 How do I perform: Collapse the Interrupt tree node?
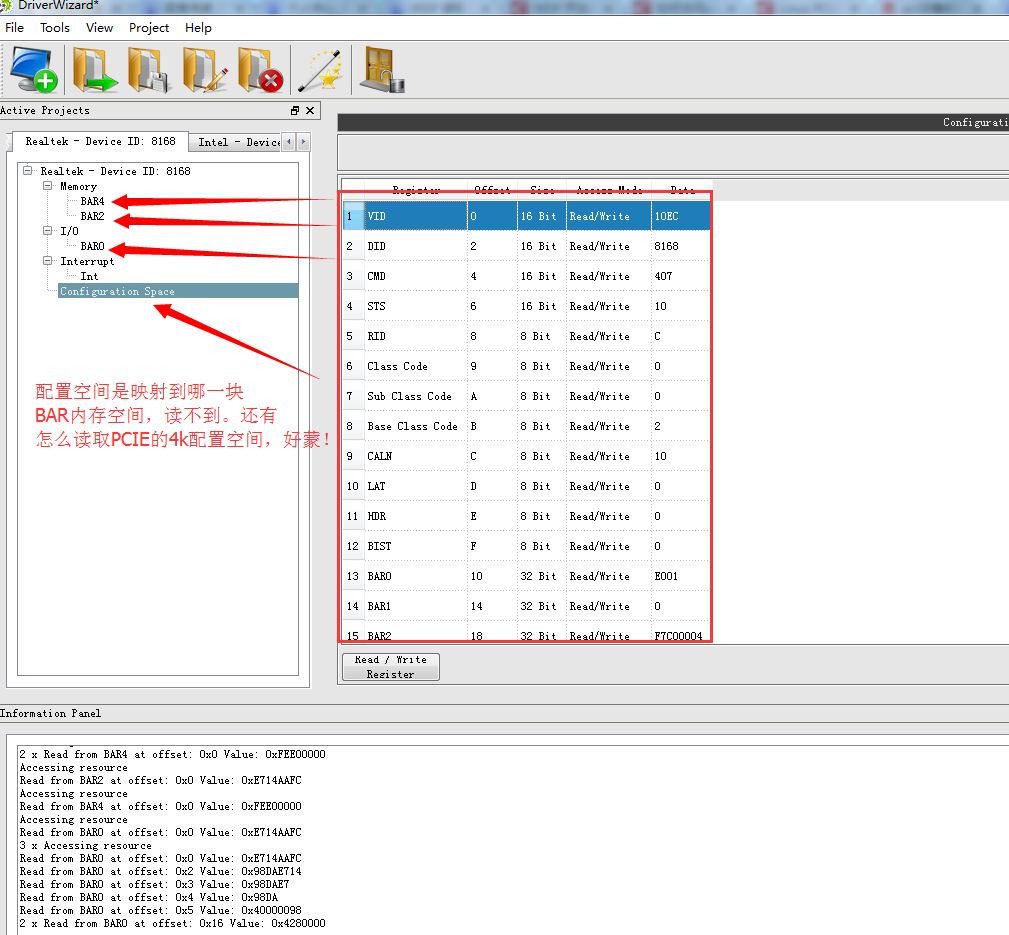tap(48, 261)
